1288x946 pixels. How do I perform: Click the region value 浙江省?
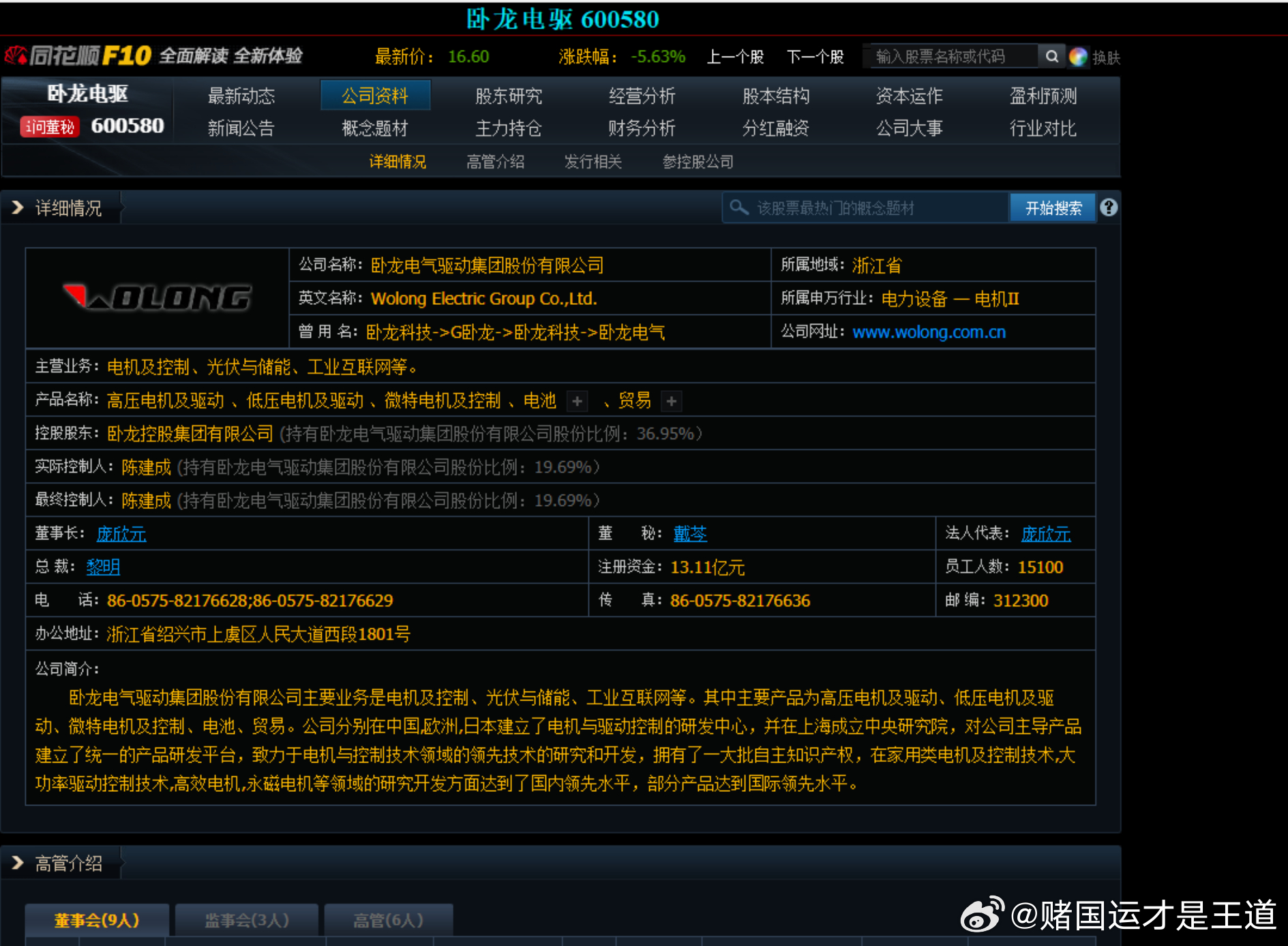coord(877,265)
